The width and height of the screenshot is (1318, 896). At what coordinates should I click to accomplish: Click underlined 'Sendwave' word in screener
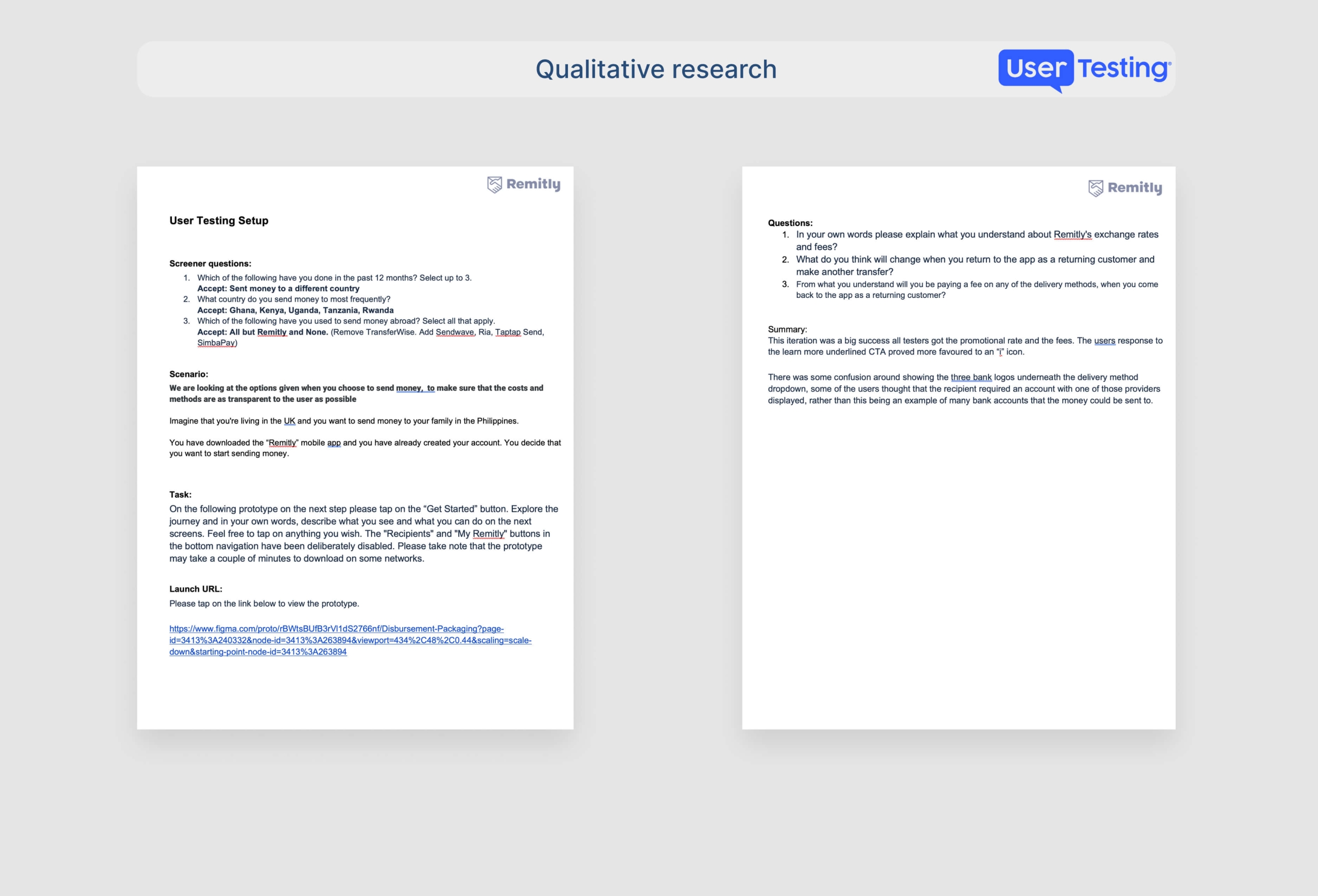pos(455,332)
